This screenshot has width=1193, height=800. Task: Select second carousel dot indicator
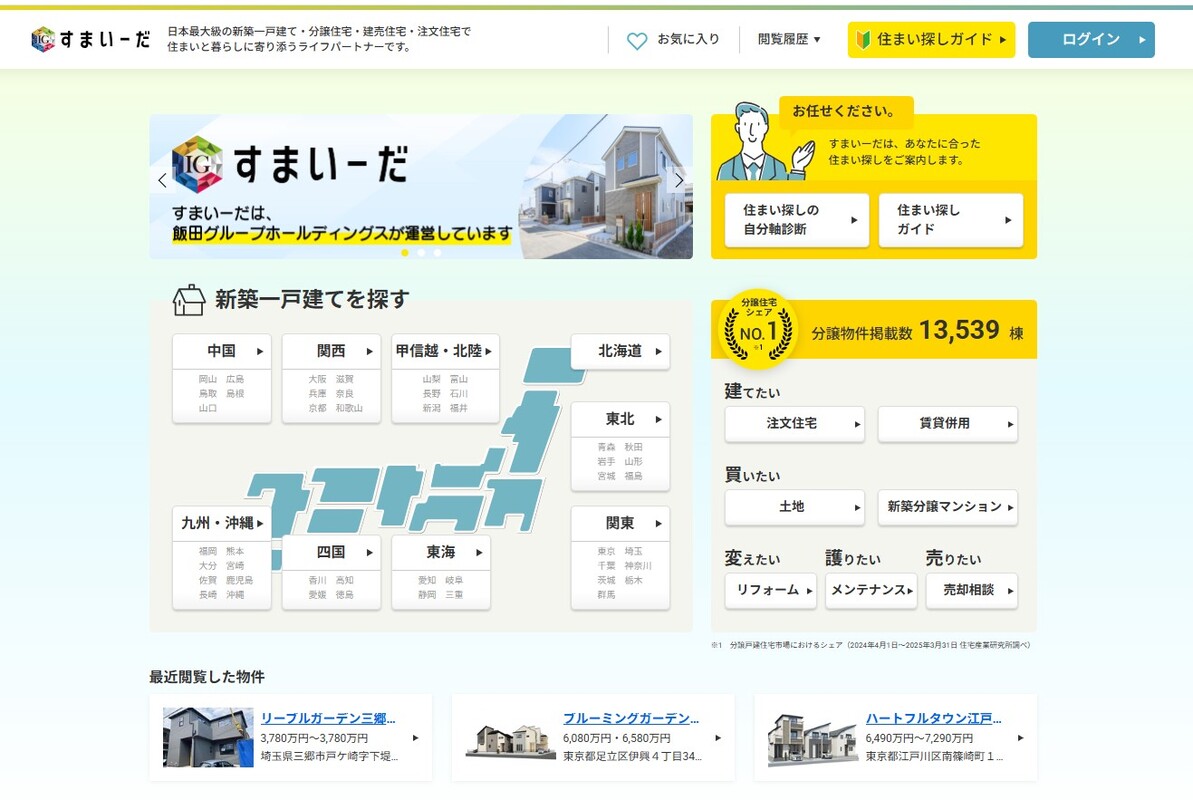[x=421, y=253]
